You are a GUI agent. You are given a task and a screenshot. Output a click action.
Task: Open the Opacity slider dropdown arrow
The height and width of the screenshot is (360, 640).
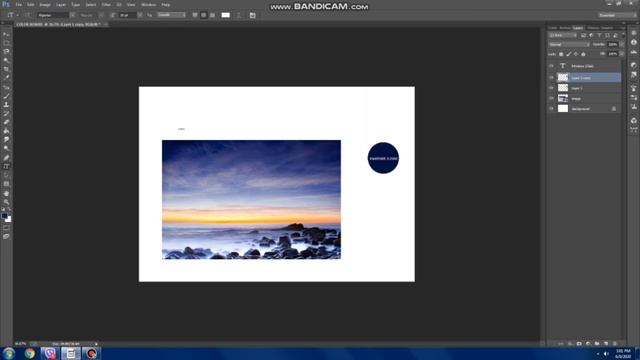(622, 44)
